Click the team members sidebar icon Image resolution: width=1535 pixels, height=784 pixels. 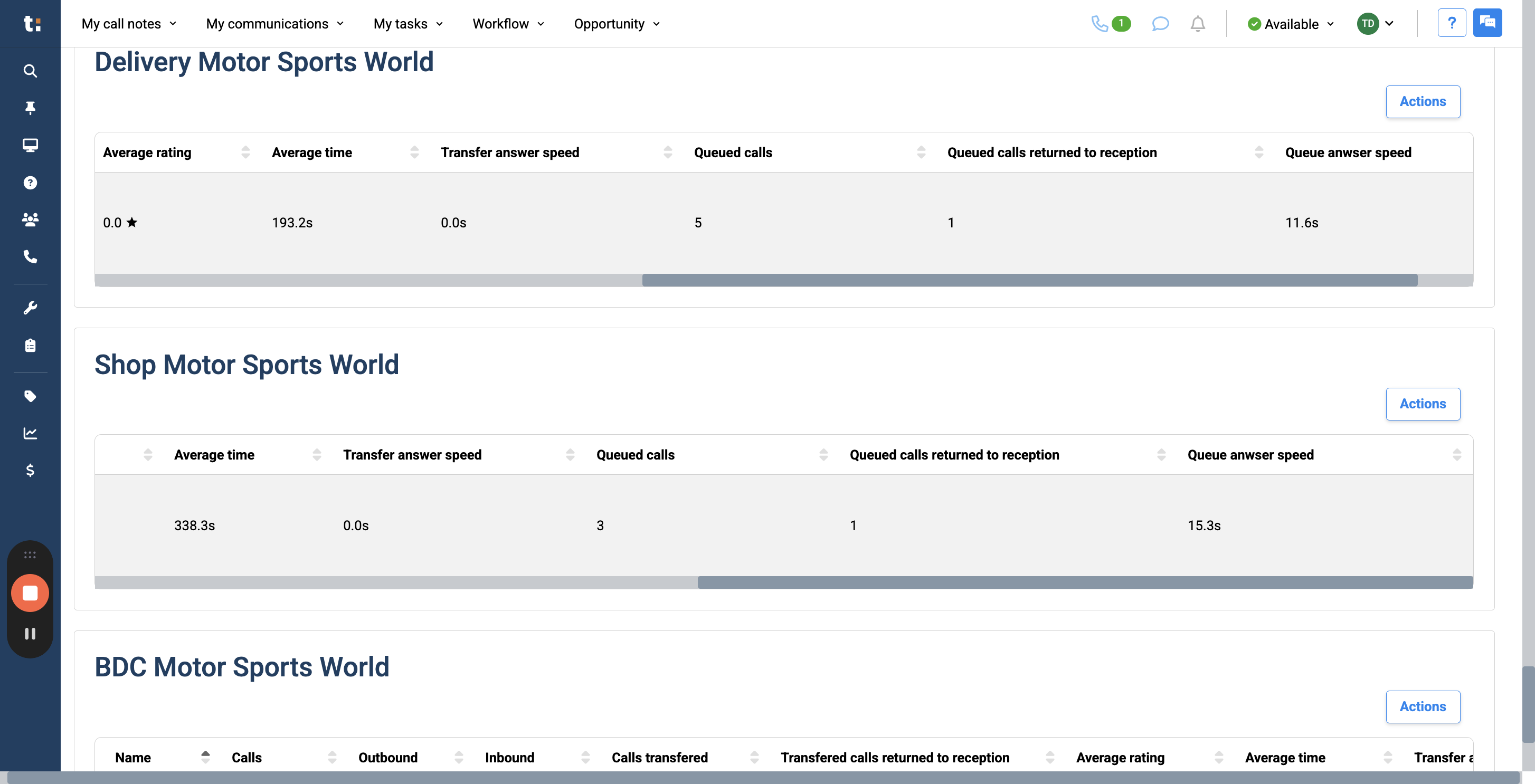[30, 219]
